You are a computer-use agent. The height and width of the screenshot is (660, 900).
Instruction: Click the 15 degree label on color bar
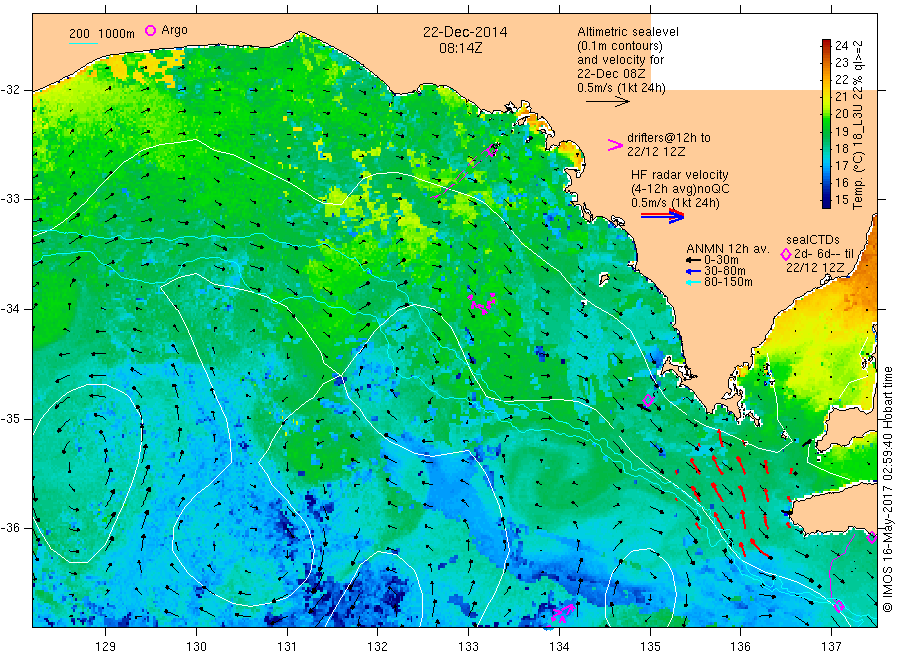841,200
